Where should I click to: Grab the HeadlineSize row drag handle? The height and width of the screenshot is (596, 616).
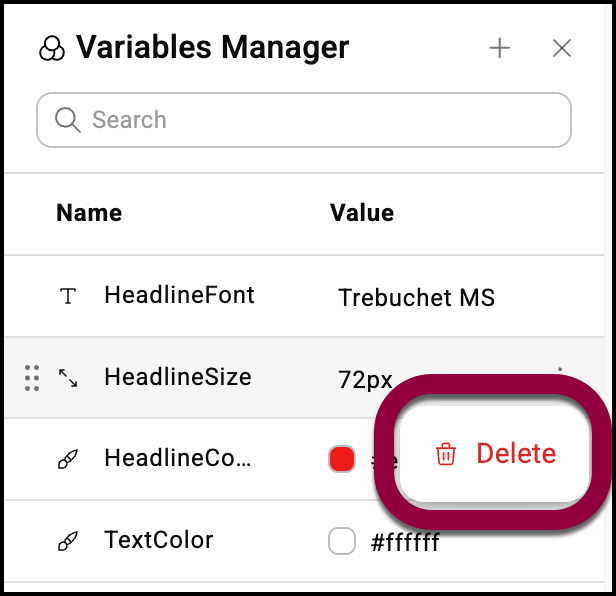point(32,377)
